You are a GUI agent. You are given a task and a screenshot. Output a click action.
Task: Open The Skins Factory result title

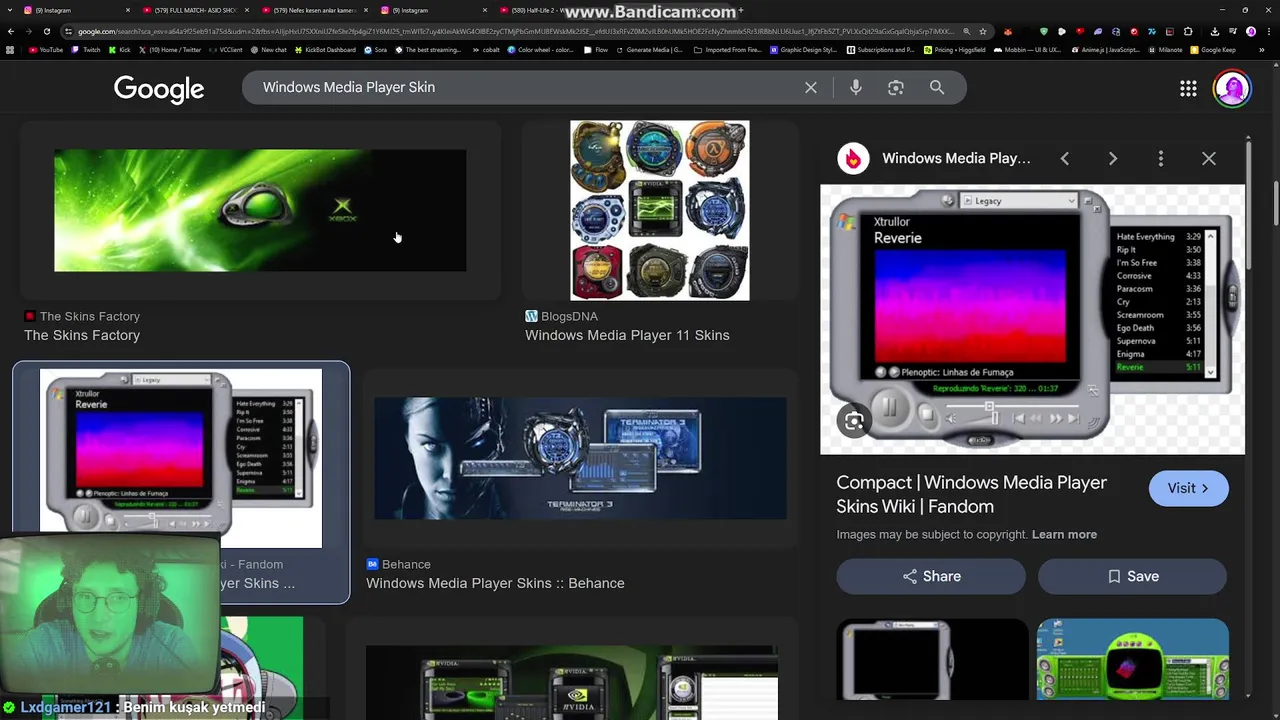tap(82, 335)
